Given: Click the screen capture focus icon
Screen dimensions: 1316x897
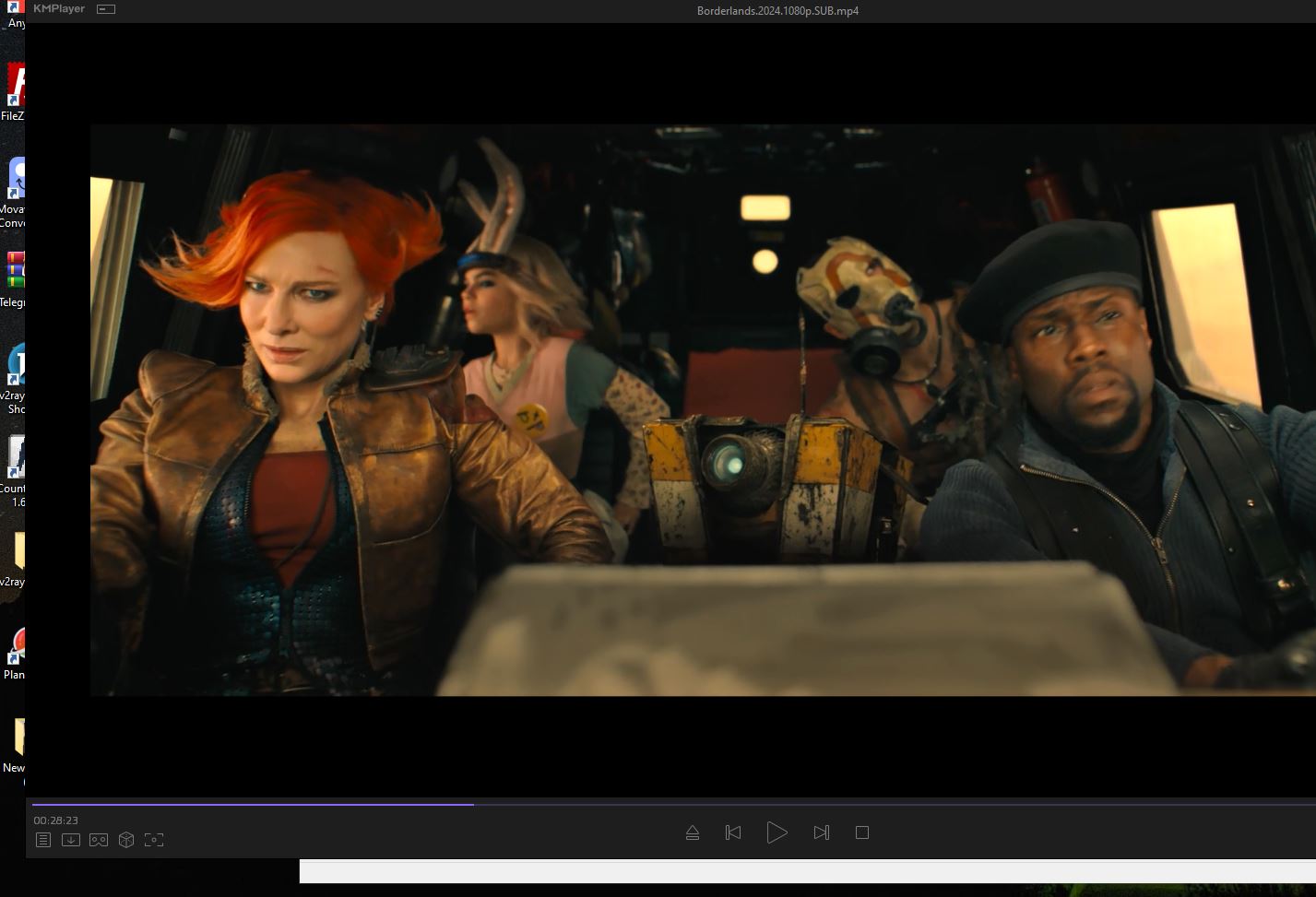Looking at the screenshot, I should 154,840.
